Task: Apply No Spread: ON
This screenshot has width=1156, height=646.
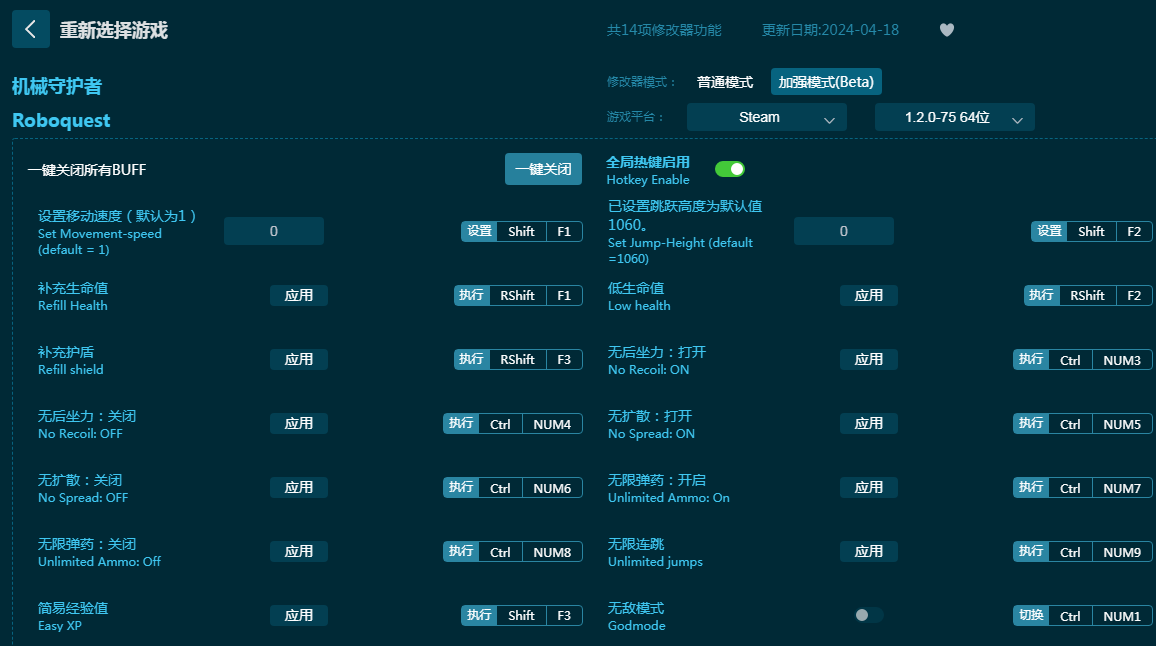Action: pyautogui.click(x=868, y=424)
